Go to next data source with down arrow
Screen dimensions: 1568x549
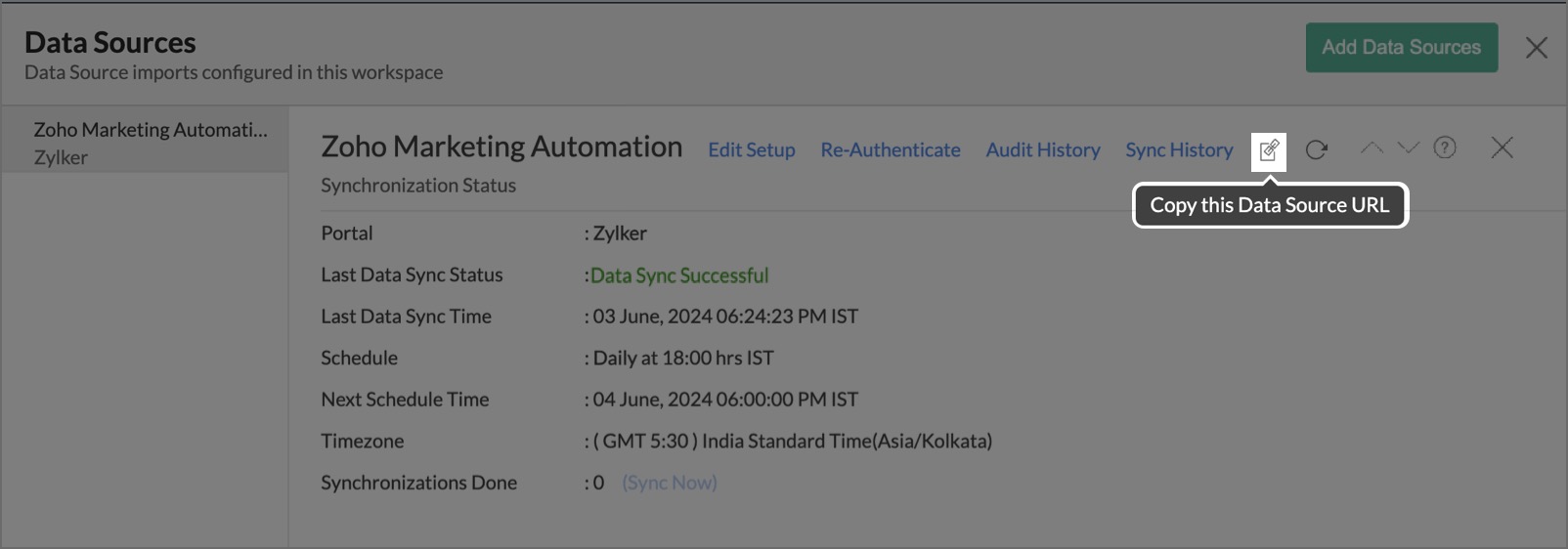tap(1408, 148)
